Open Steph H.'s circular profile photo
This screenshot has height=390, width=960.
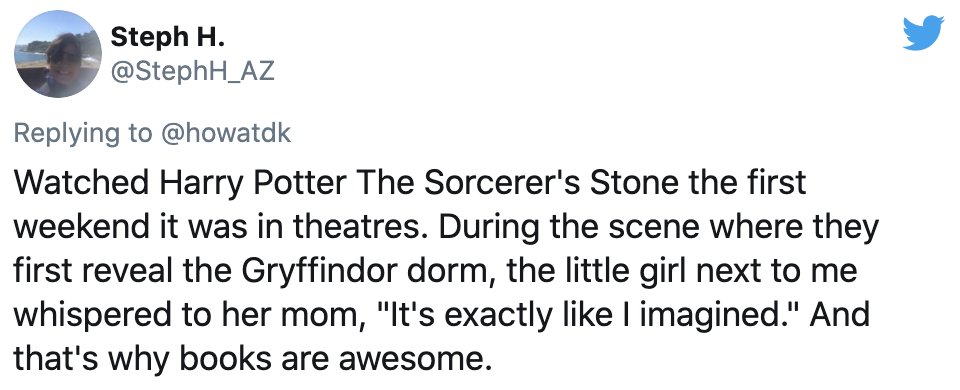(58, 54)
